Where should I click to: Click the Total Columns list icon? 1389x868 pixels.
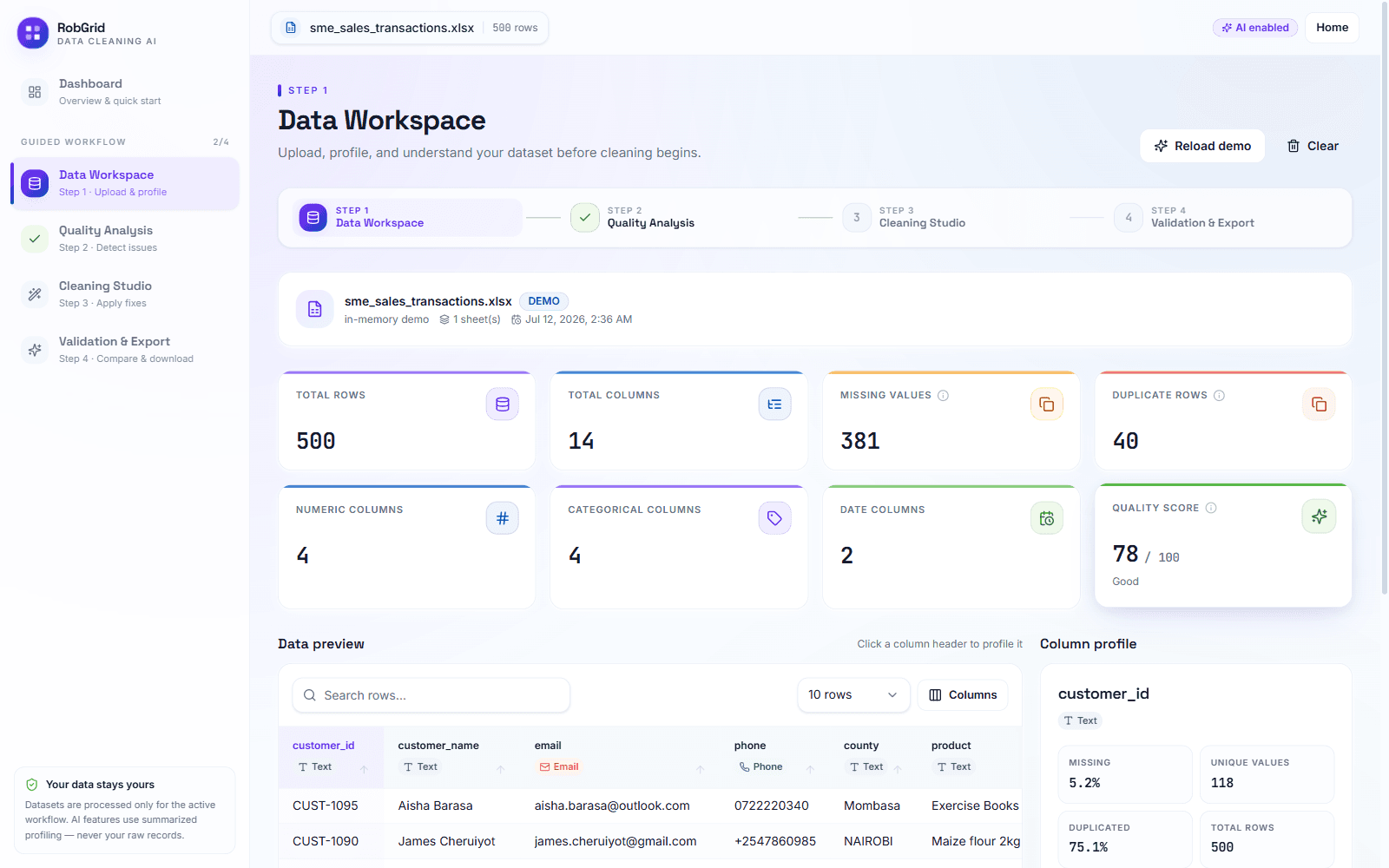pos(774,404)
